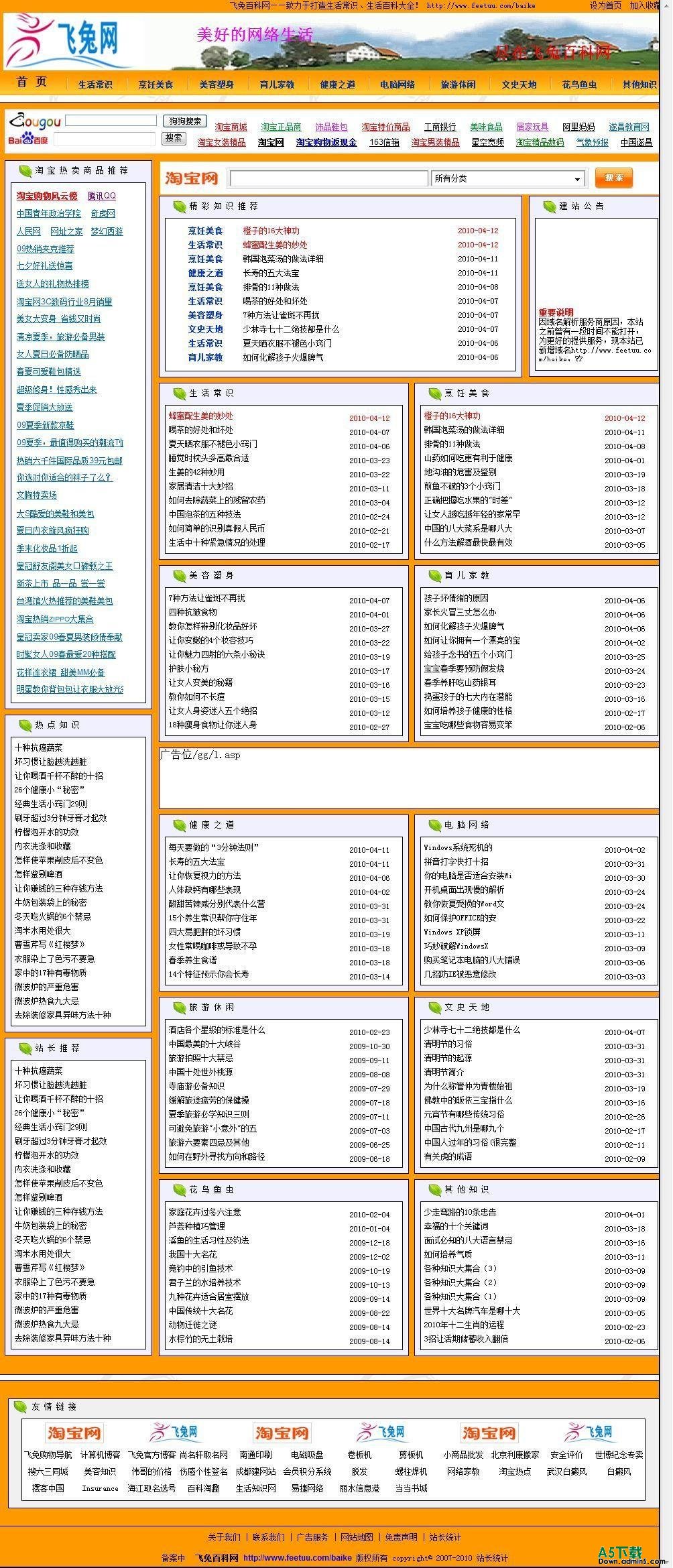Open 少走弯路的10条忠告 article
673x1568 pixels.
[x=460, y=1212]
